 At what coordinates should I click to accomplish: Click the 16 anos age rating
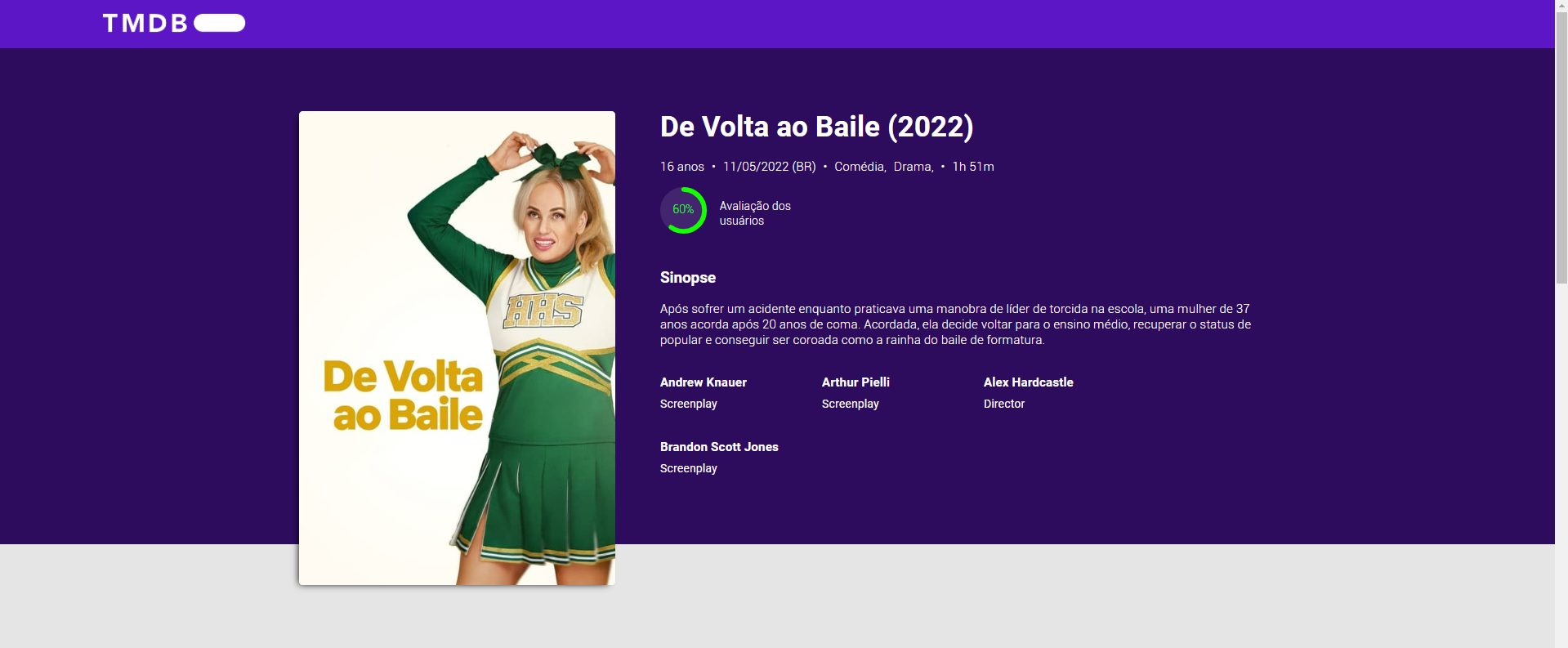point(682,167)
